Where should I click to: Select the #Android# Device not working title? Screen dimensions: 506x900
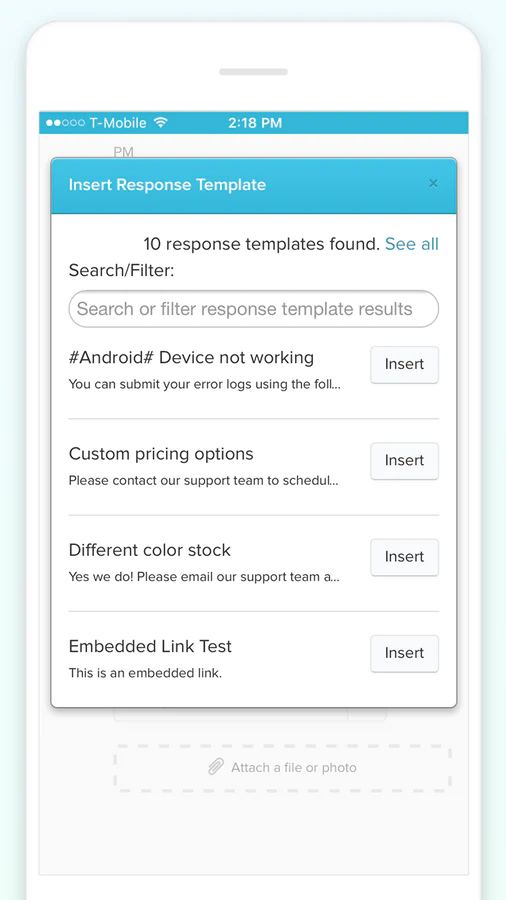[191, 358]
